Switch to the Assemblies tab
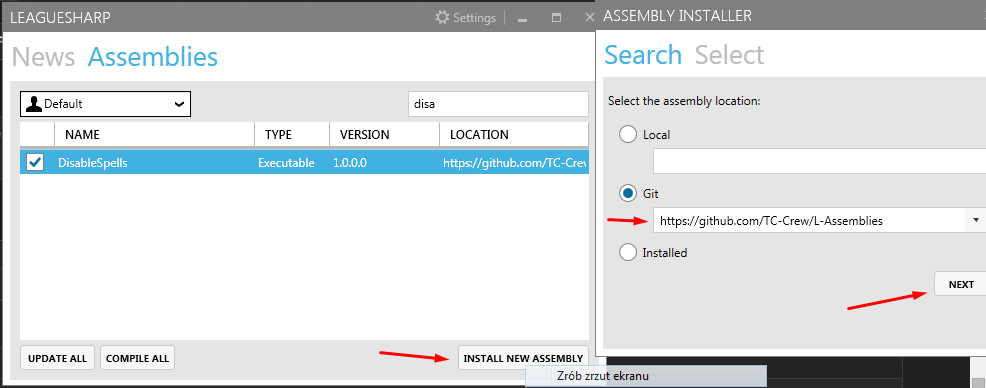 click(x=153, y=57)
